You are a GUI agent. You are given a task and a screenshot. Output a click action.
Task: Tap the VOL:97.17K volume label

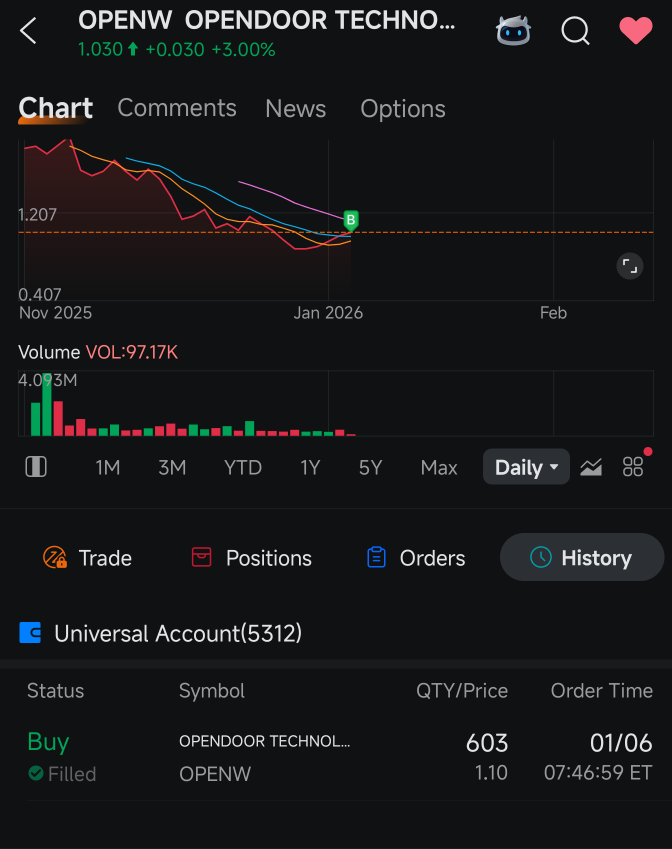tap(132, 352)
